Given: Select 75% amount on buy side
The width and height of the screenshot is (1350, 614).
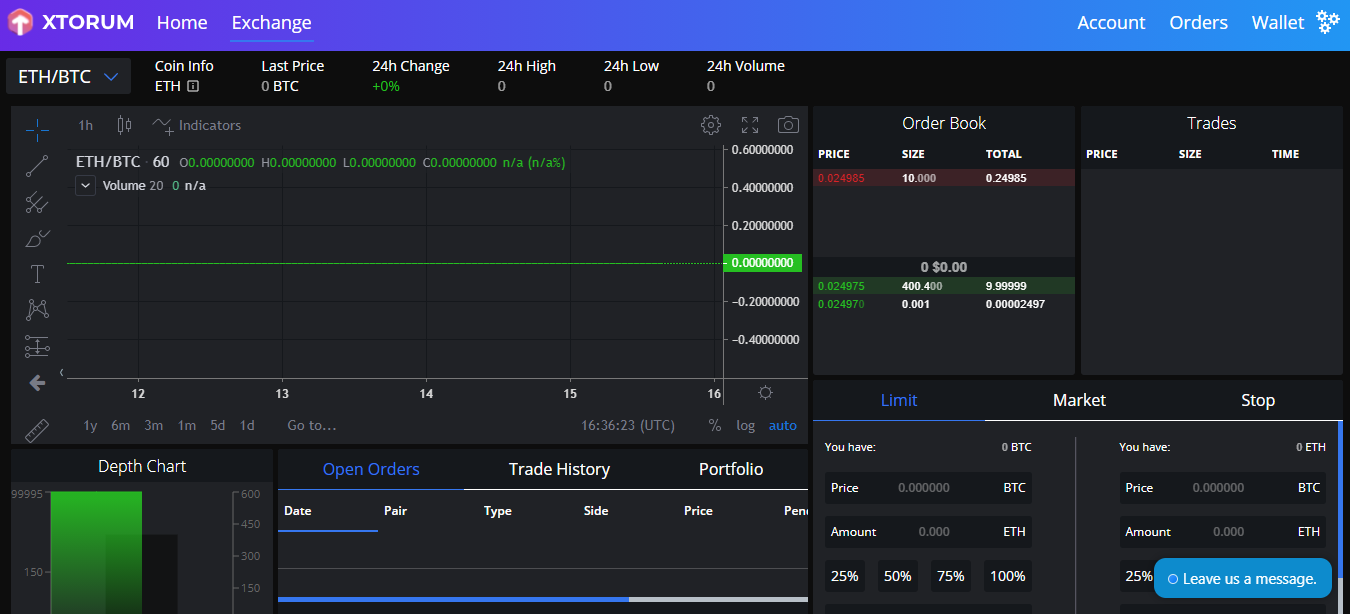Looking at the screenshot, I should pos(951,576).
